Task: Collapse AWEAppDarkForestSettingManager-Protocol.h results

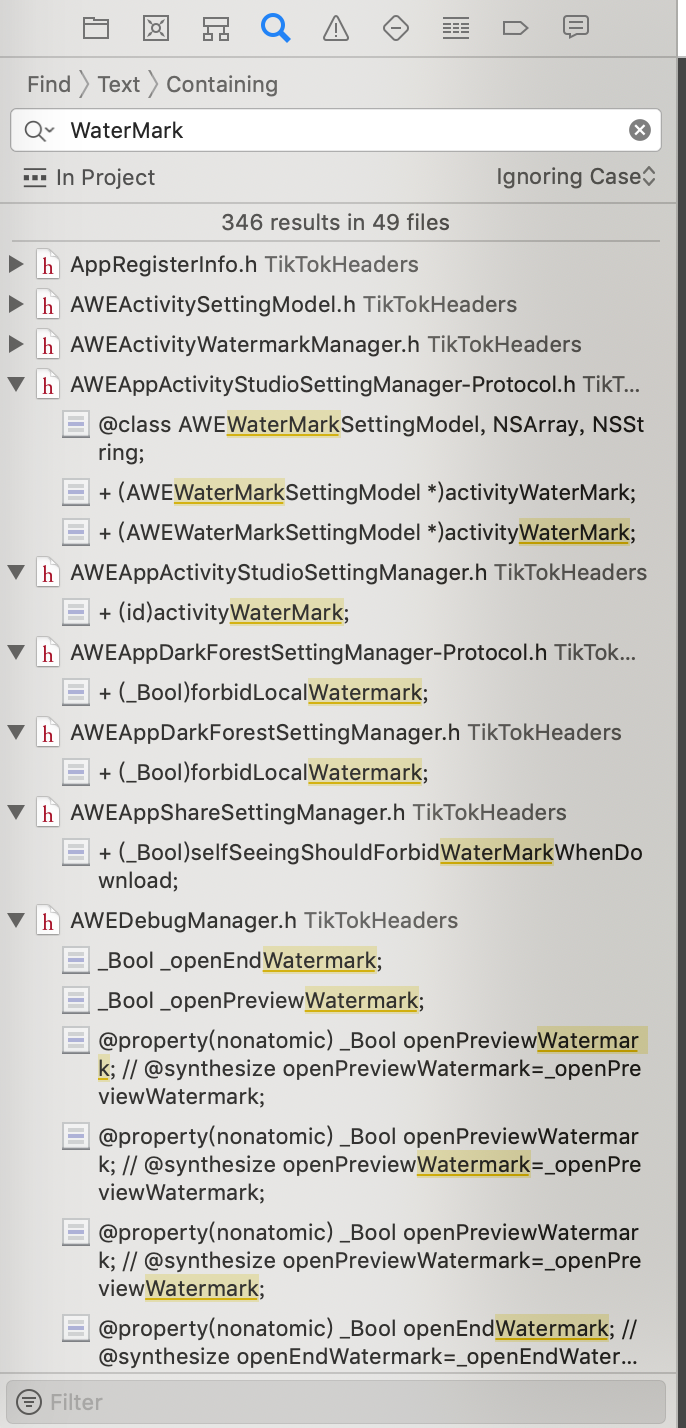Action: point(15,652)
